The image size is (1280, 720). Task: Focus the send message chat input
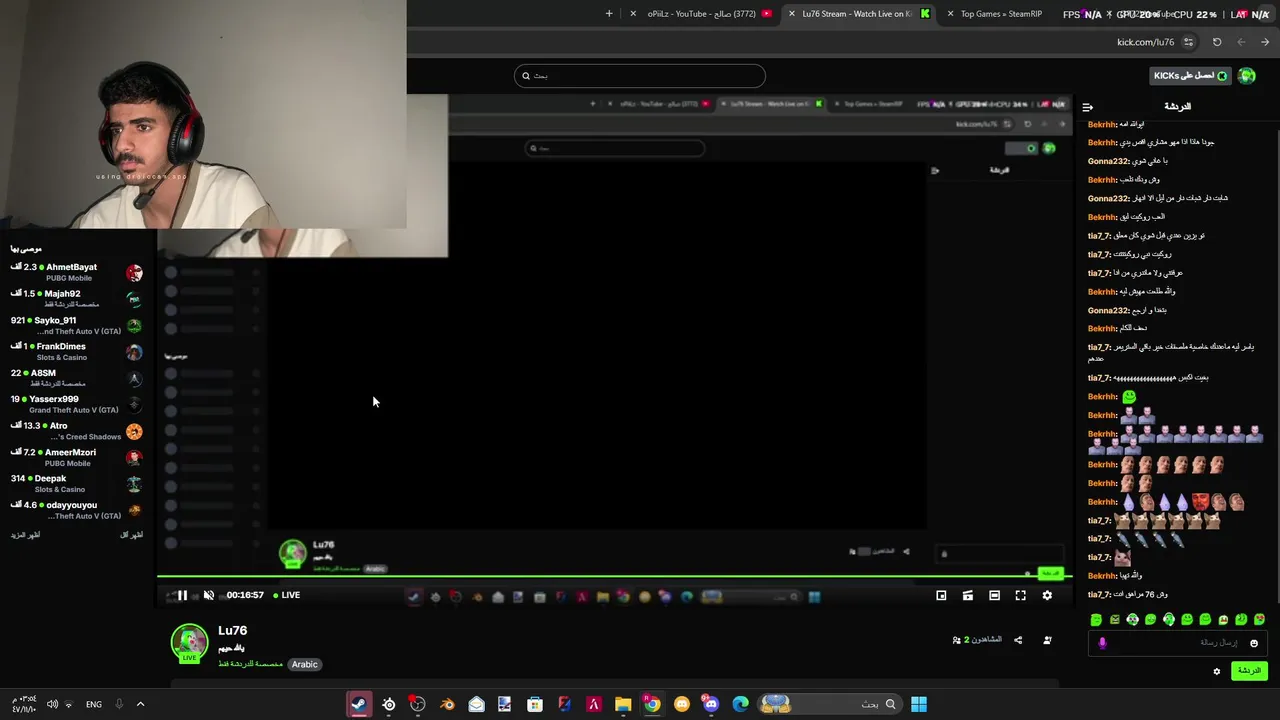point(1177,643)
